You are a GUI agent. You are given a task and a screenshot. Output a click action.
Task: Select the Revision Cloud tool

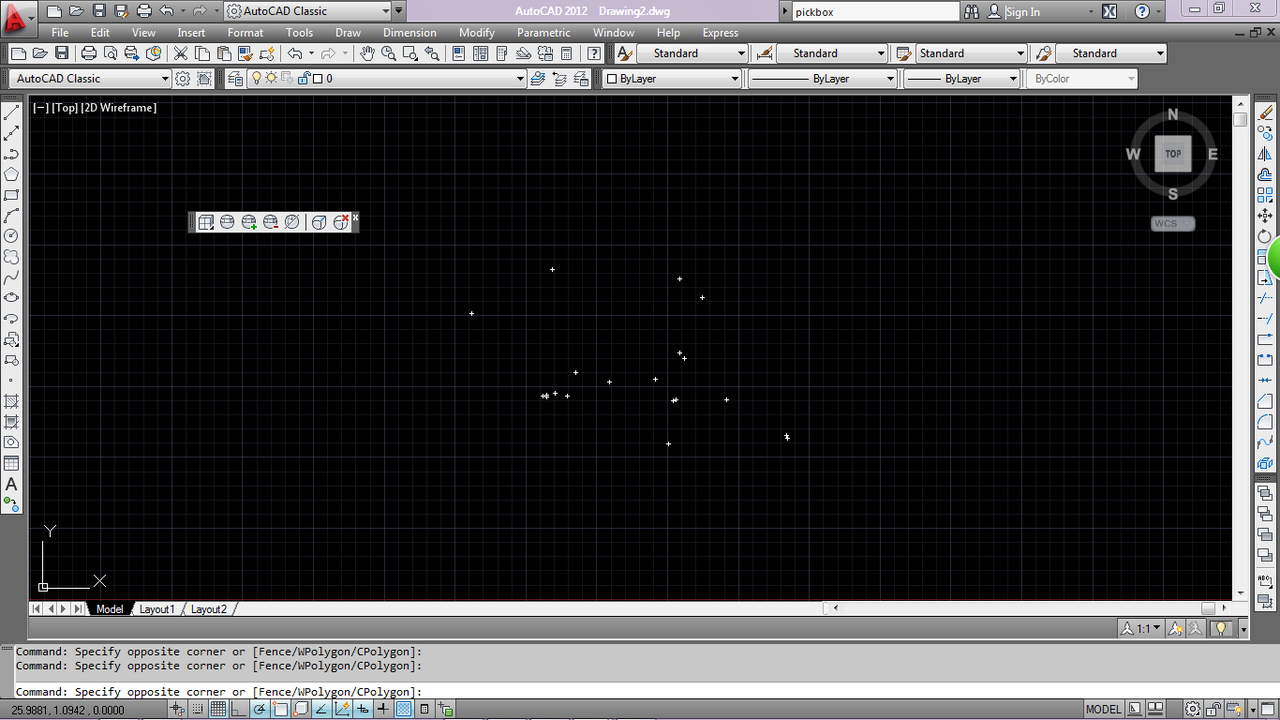[12, 256]
